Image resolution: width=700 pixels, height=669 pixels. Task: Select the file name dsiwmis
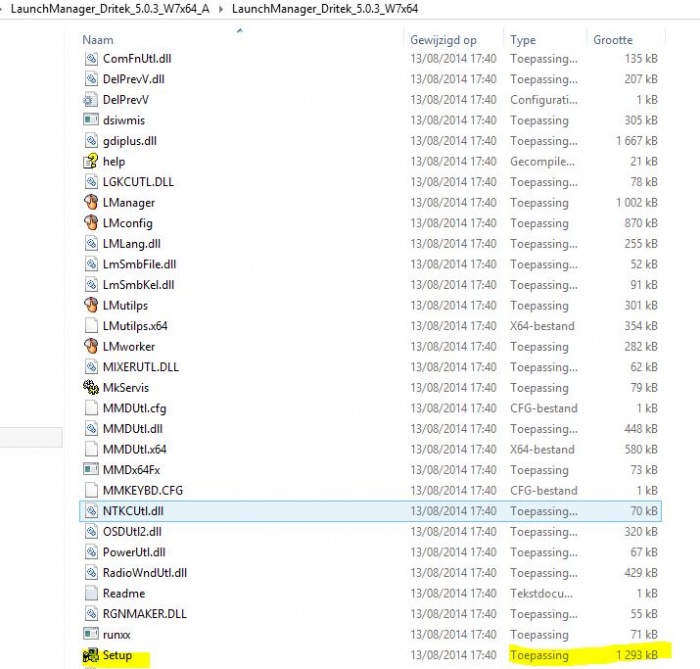pos(124,120)
